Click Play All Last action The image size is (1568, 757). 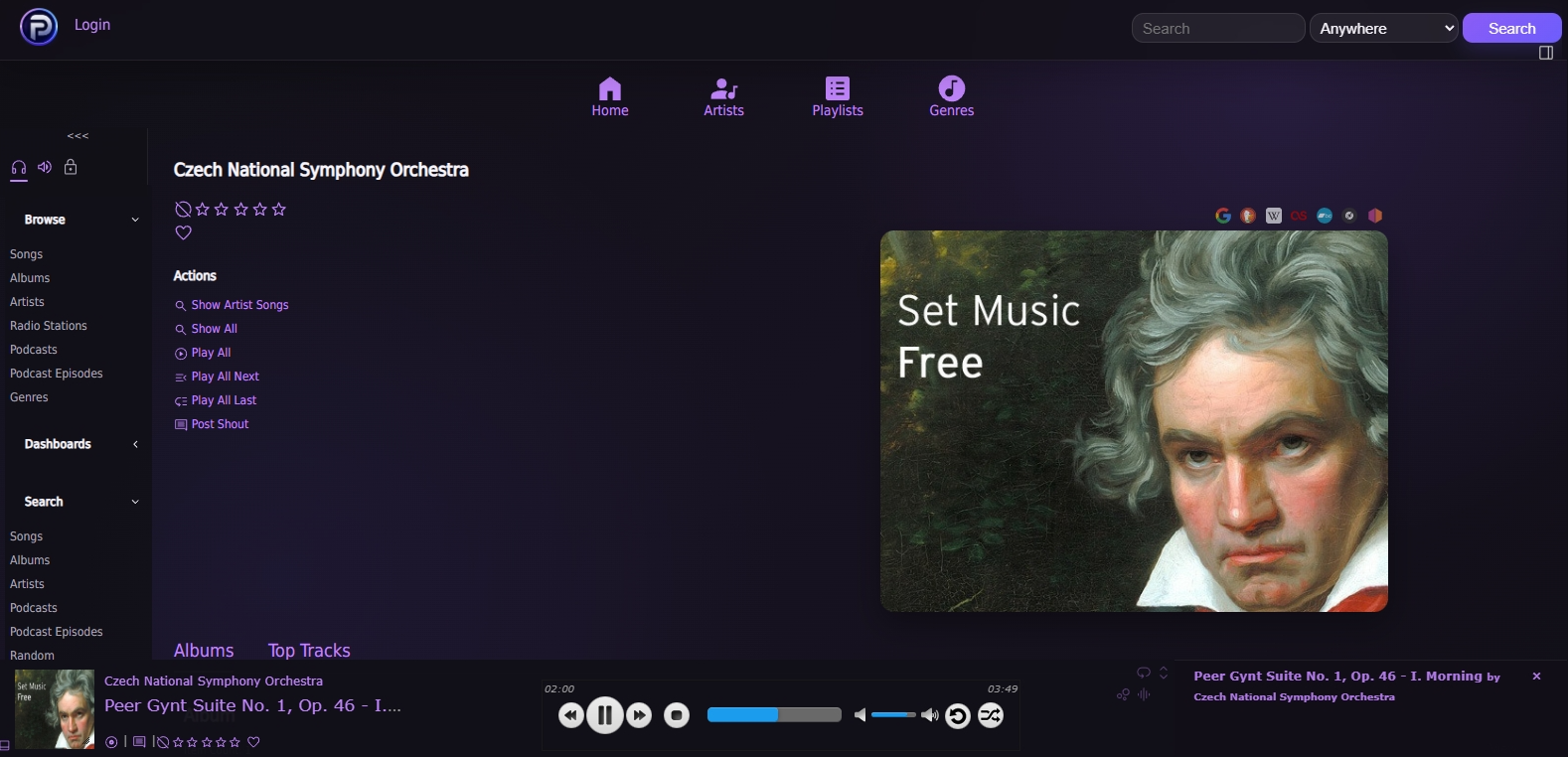216,400
